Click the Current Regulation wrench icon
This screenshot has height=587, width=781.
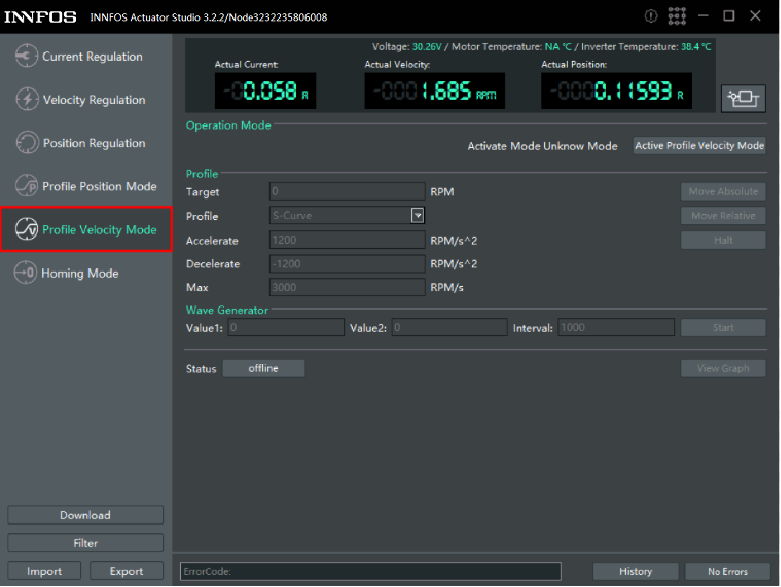tap(26, 57)
